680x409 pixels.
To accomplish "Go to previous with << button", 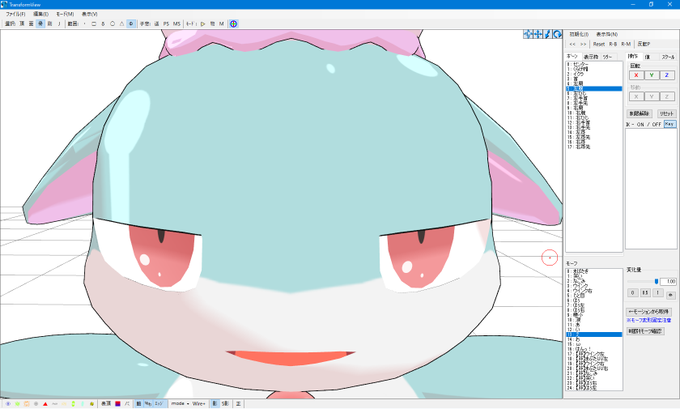I will point(572,44).
